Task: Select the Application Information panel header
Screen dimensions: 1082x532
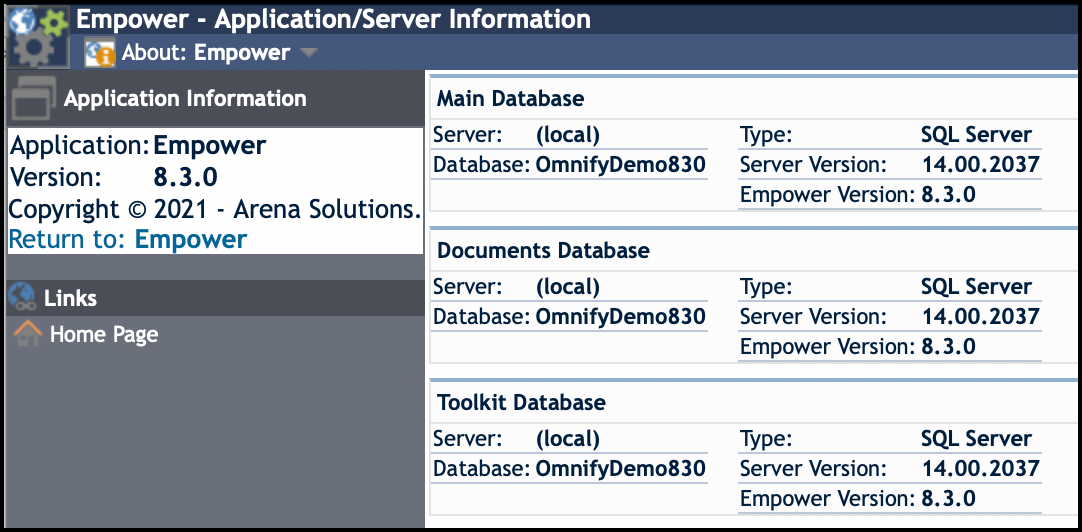Action: (x=185, y=98)
